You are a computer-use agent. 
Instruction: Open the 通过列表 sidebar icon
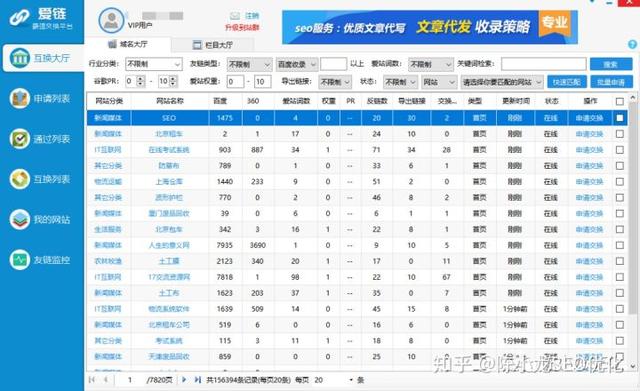click(20, 139)
